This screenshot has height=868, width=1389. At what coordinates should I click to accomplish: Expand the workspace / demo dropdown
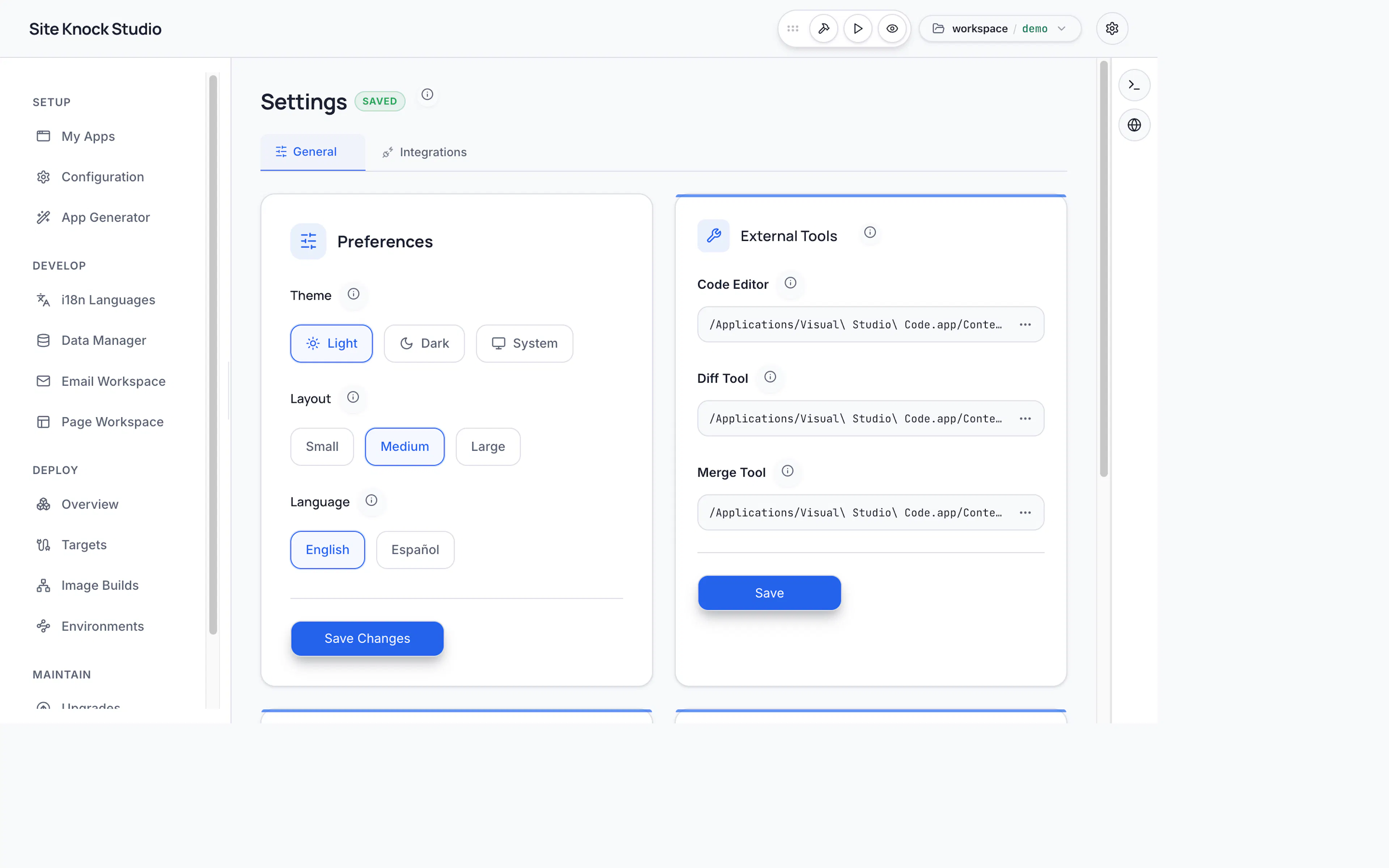[1000, 29]
